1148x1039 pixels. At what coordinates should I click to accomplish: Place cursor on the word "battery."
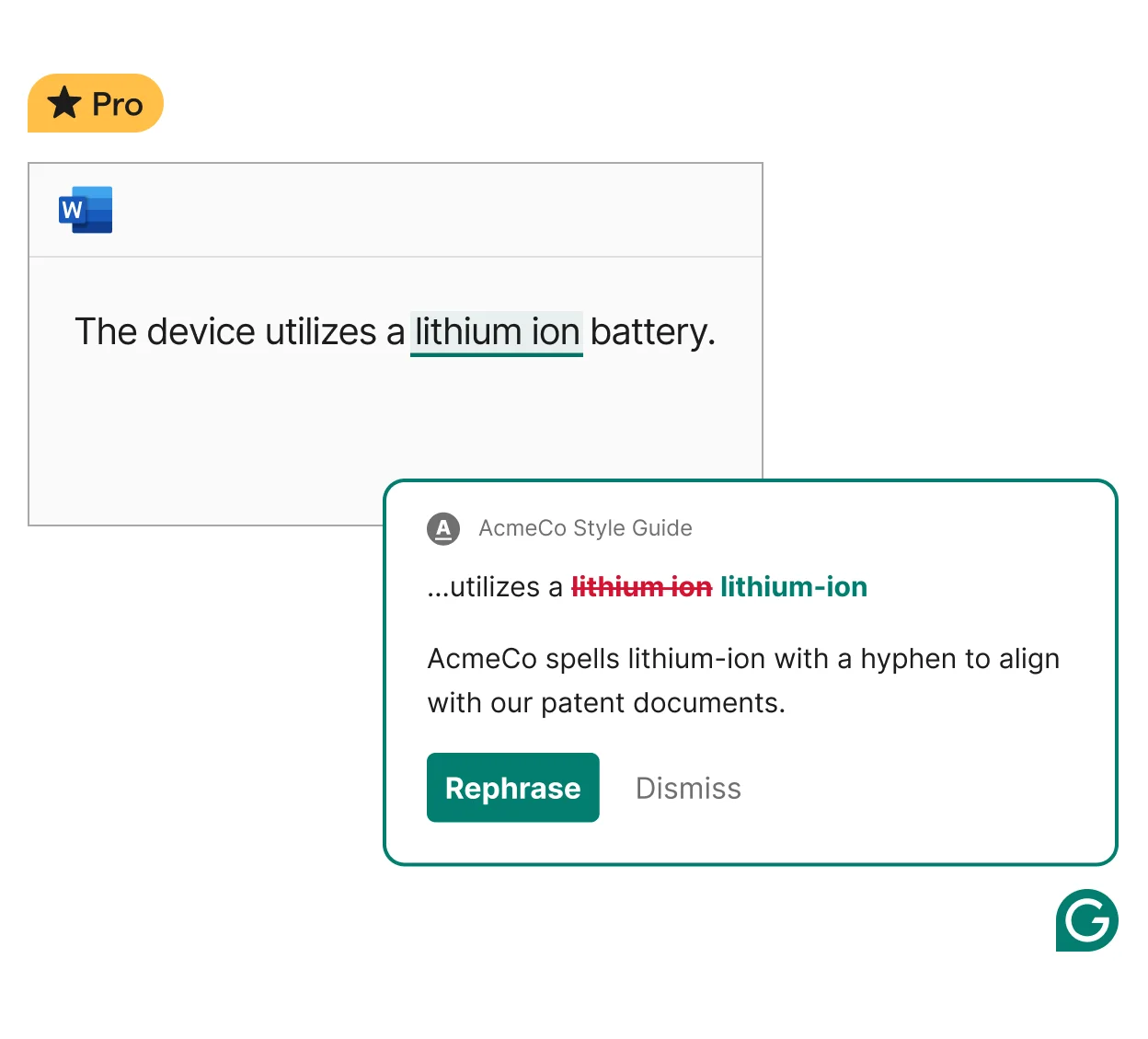tap(652, 332)
